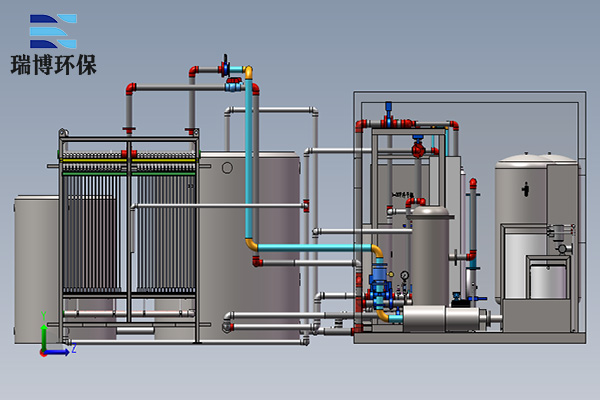Screen dimensions: 600x400
Task: Click the blue striped company logo icon
Action: pos(53,31)
